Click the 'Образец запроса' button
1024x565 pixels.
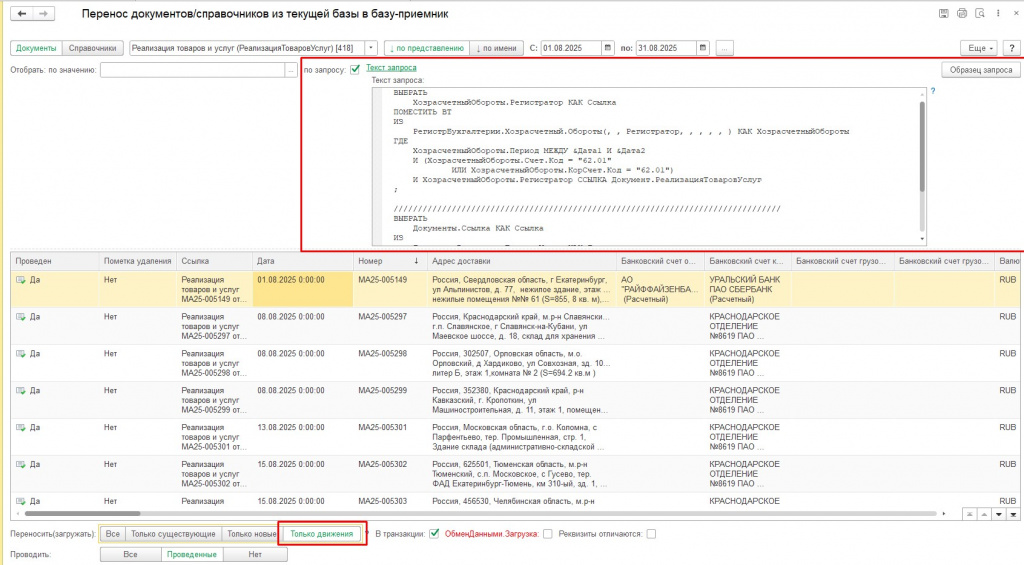pos(981,69)
